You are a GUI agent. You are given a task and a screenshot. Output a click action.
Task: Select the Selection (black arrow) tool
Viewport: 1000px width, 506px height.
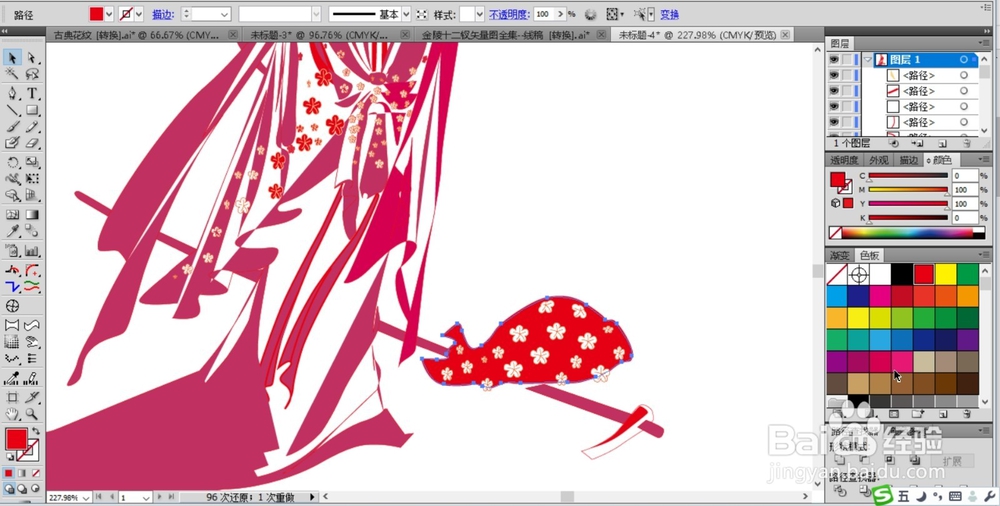coord(12,58)
